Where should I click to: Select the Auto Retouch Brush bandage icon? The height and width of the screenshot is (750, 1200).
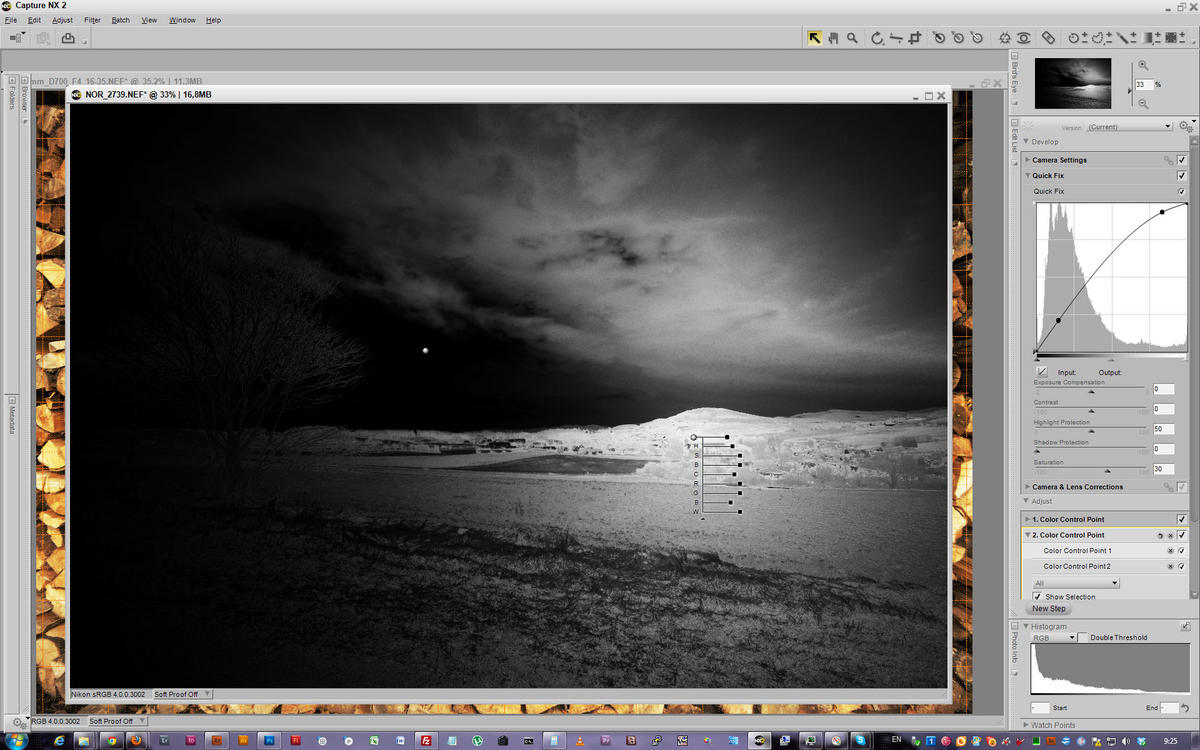pyautogui.click(x=1048, y=38)
